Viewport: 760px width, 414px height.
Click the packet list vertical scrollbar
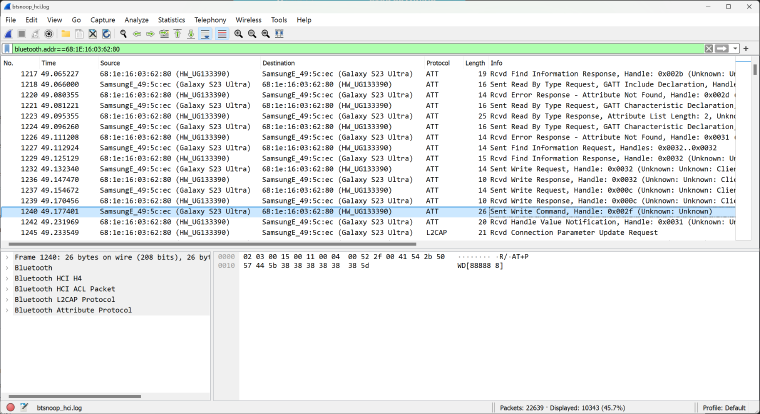[755, 69]
